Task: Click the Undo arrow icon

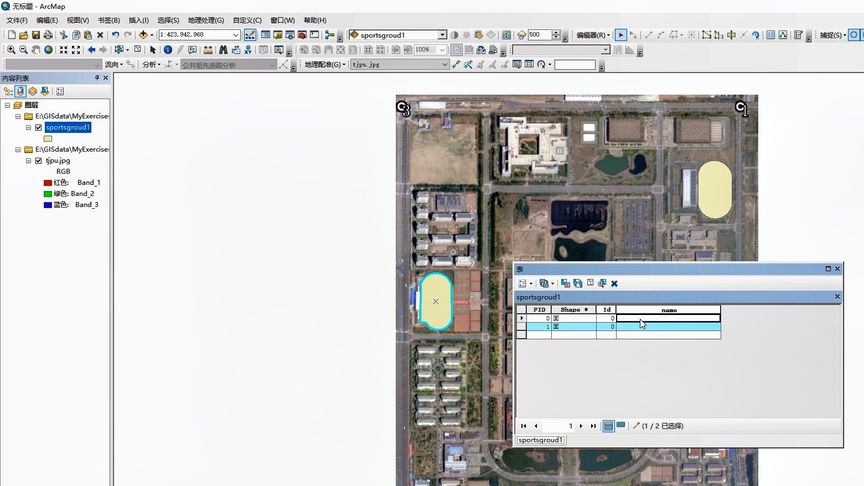Action: 115,35
